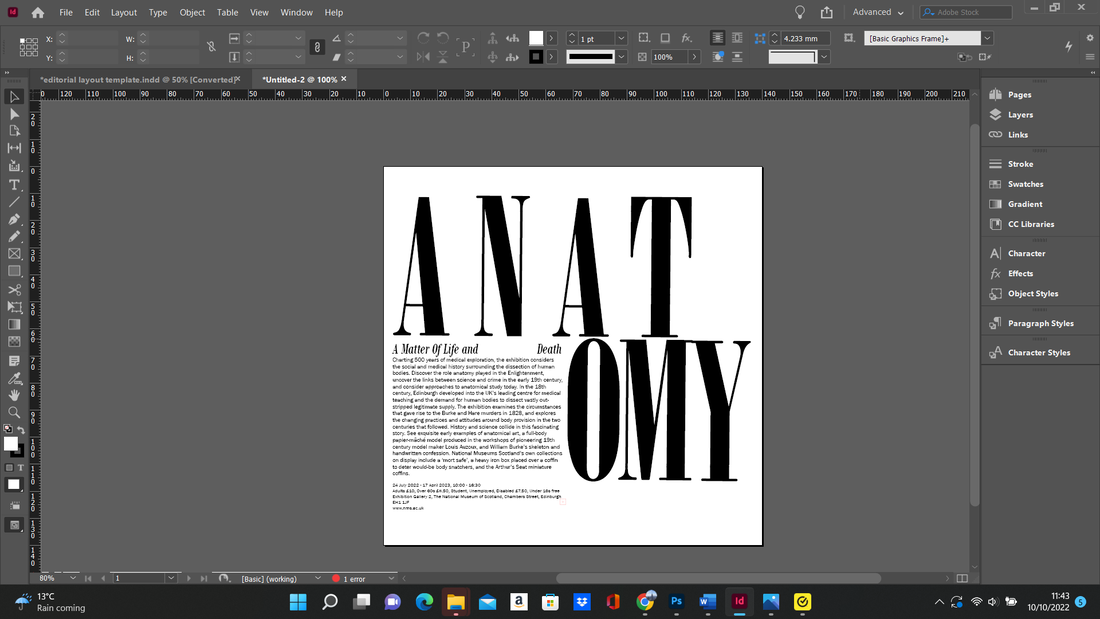Toggle no text wrap button

(x=717, y=39)
